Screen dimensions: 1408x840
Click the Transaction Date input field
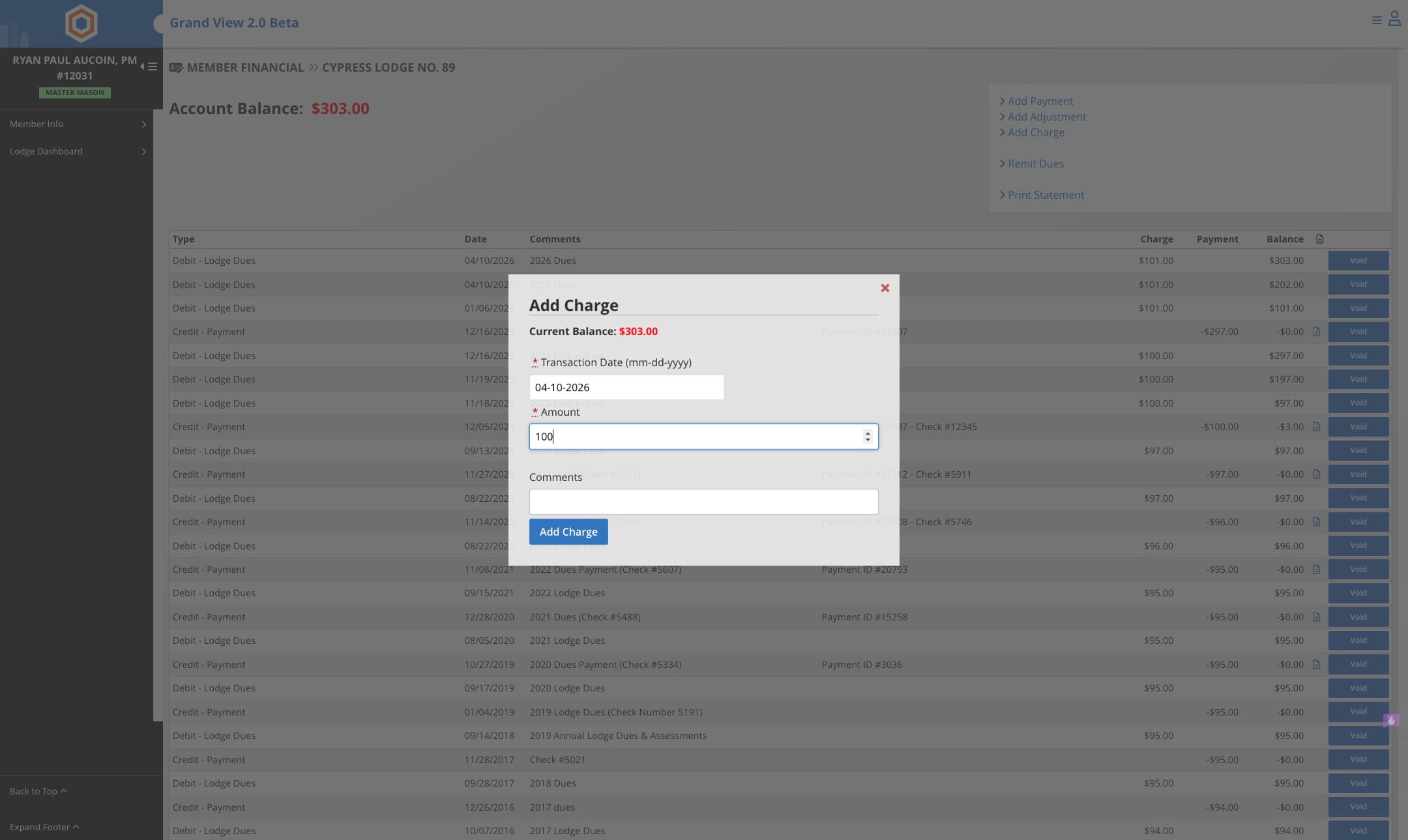point(626,387)
